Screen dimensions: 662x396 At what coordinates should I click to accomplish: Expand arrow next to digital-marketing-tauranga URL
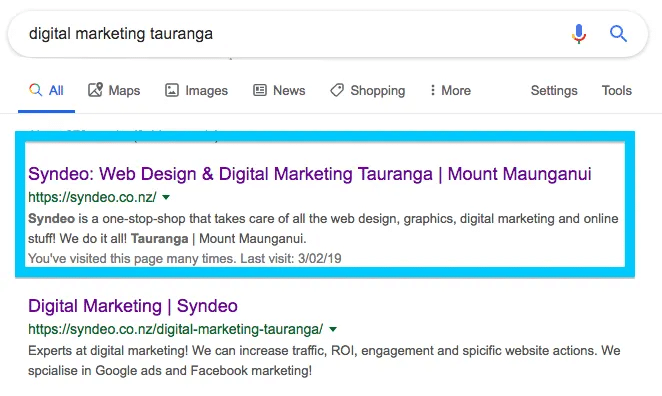point(333,329)
